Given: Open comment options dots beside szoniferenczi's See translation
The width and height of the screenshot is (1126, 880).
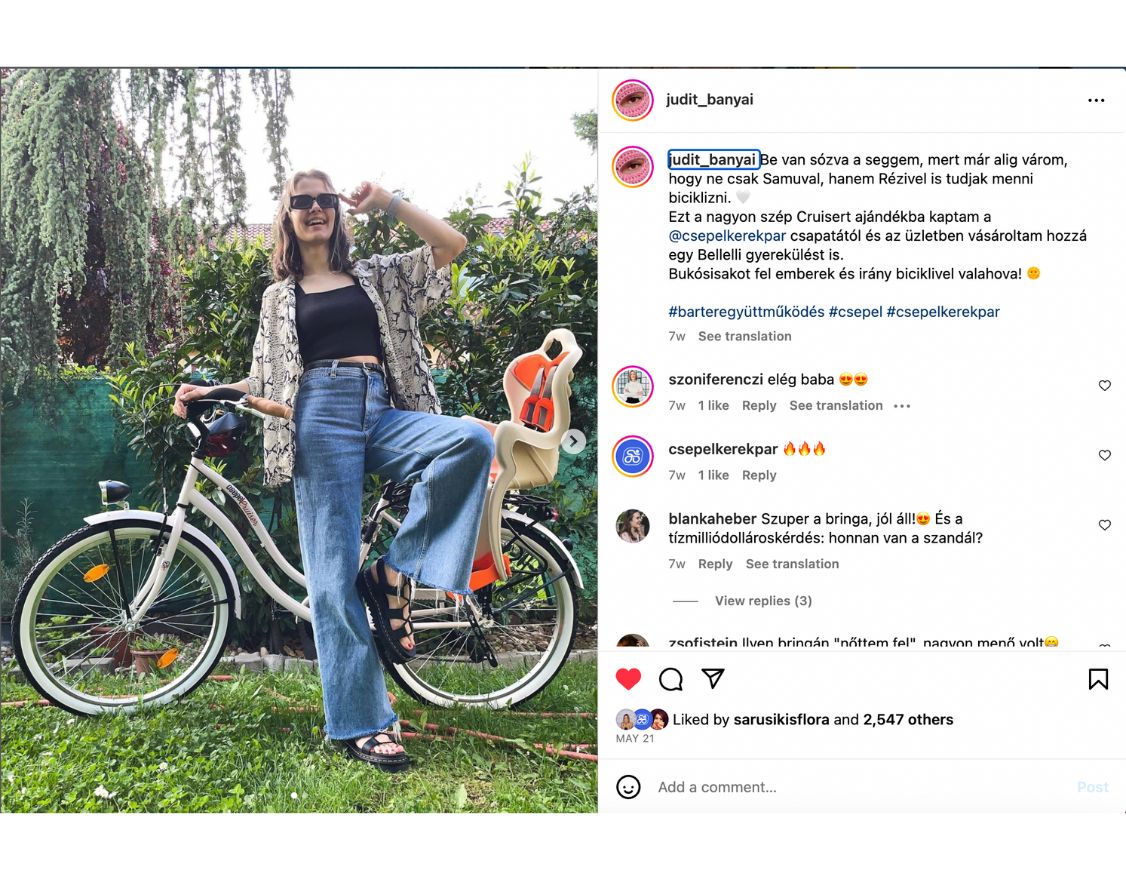Looking at the screenshot, I should (x=902, y=406).
